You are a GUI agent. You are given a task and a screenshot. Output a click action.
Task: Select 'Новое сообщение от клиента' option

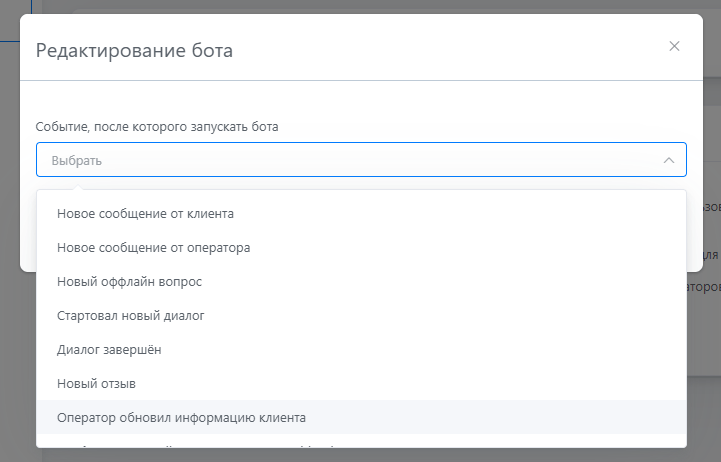(145, 213)
